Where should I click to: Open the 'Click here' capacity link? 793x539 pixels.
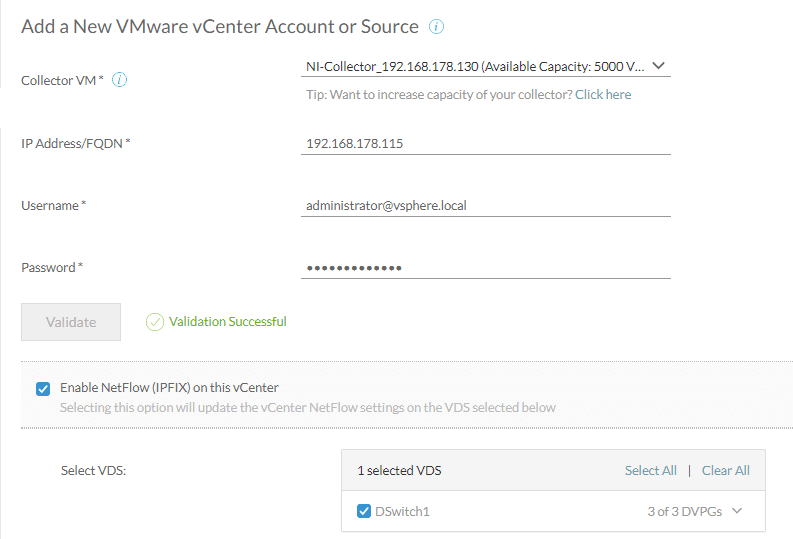[x=603, y=95]
